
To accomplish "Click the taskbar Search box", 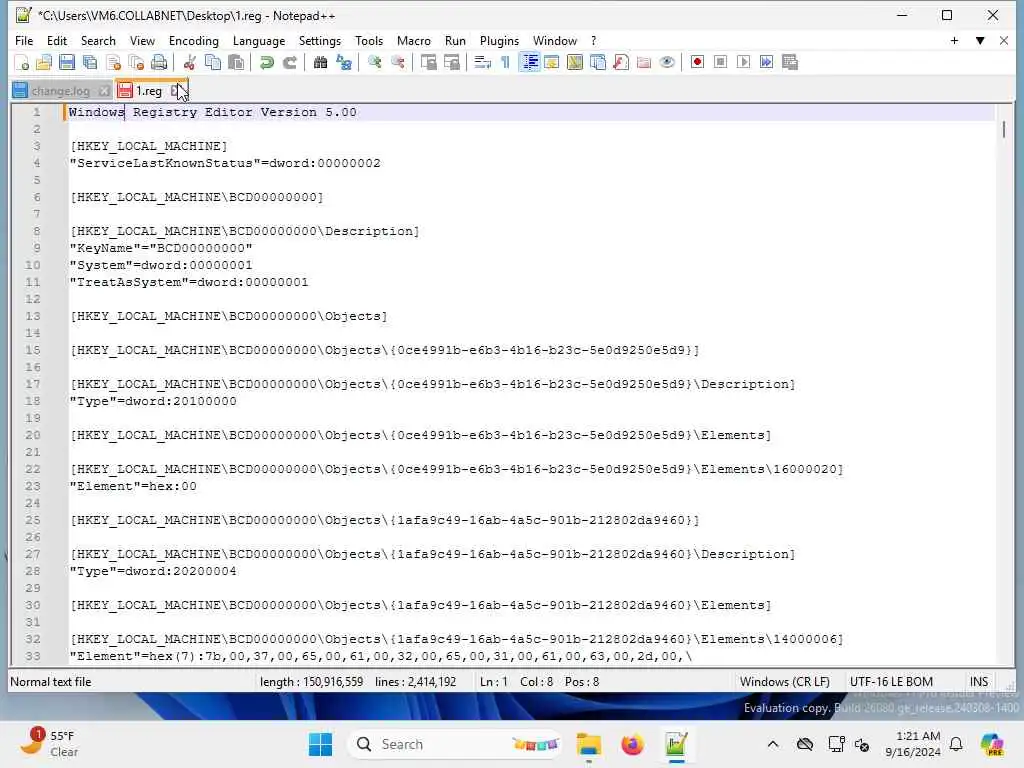I will (456, 744).
